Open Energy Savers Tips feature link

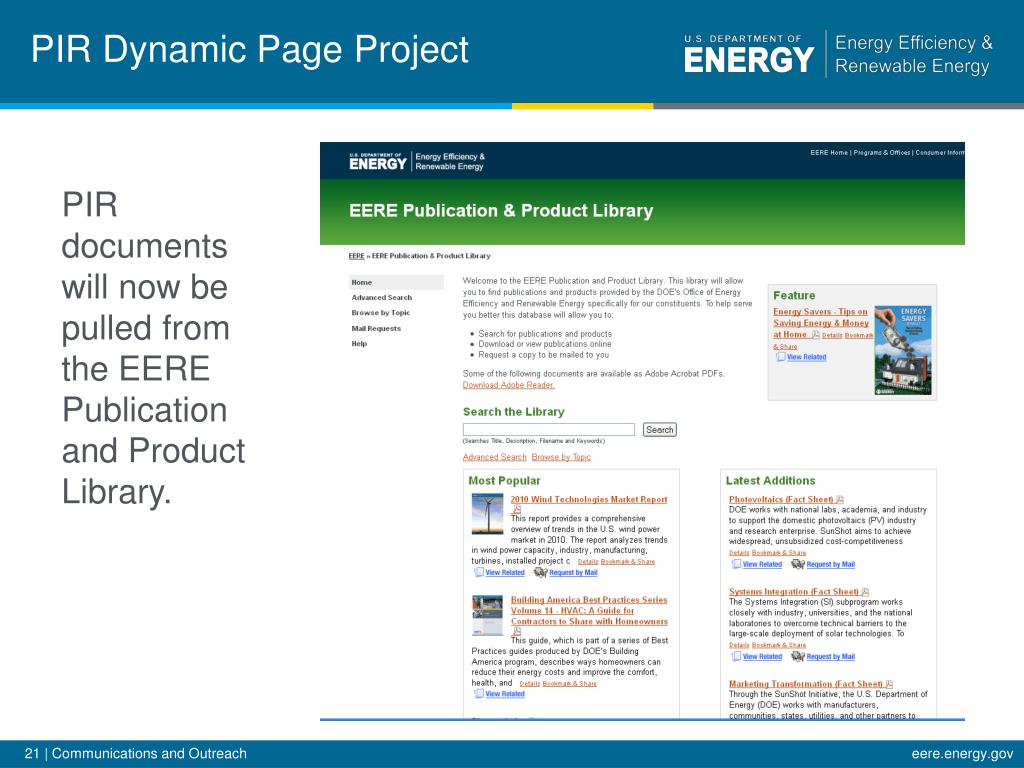pos(820,323)
